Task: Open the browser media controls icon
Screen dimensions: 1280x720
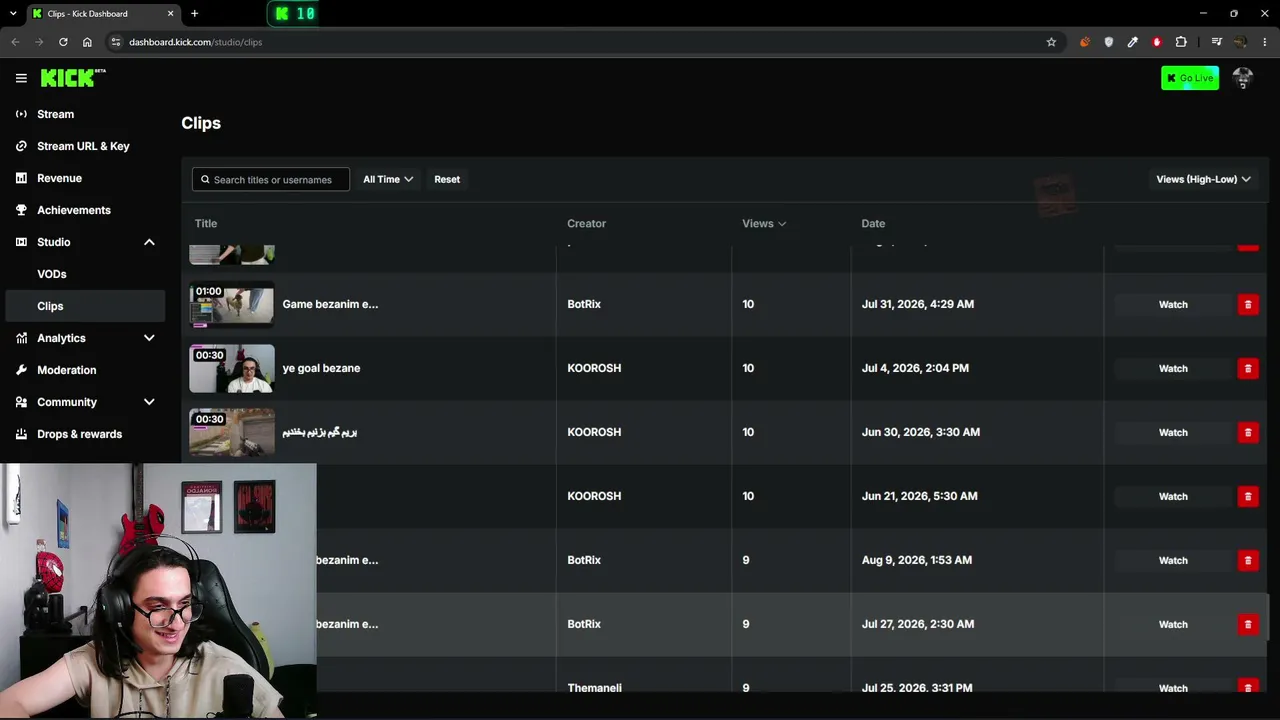Action: click(x=1216, y=42)
